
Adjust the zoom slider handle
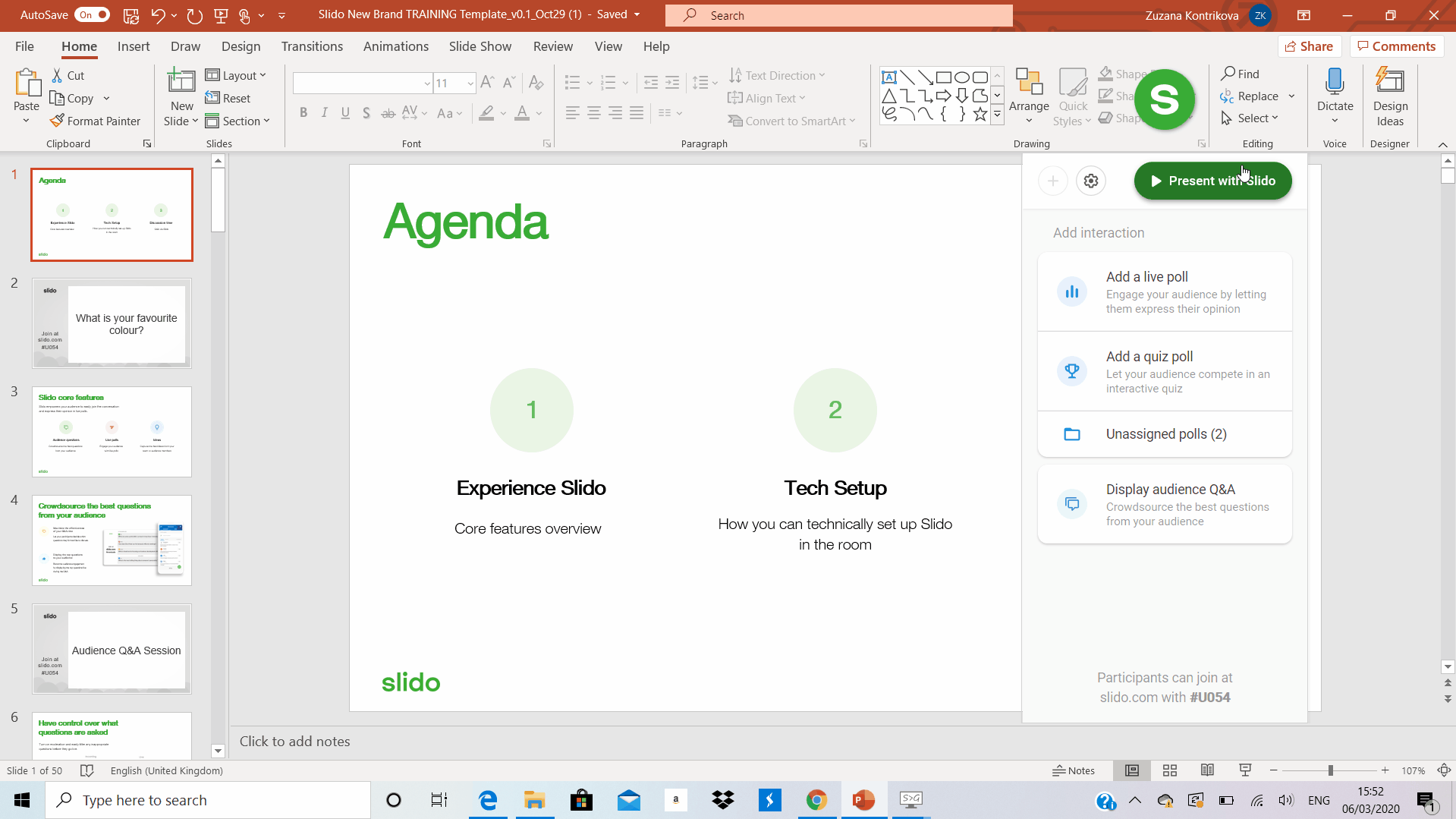[1330, 770]
